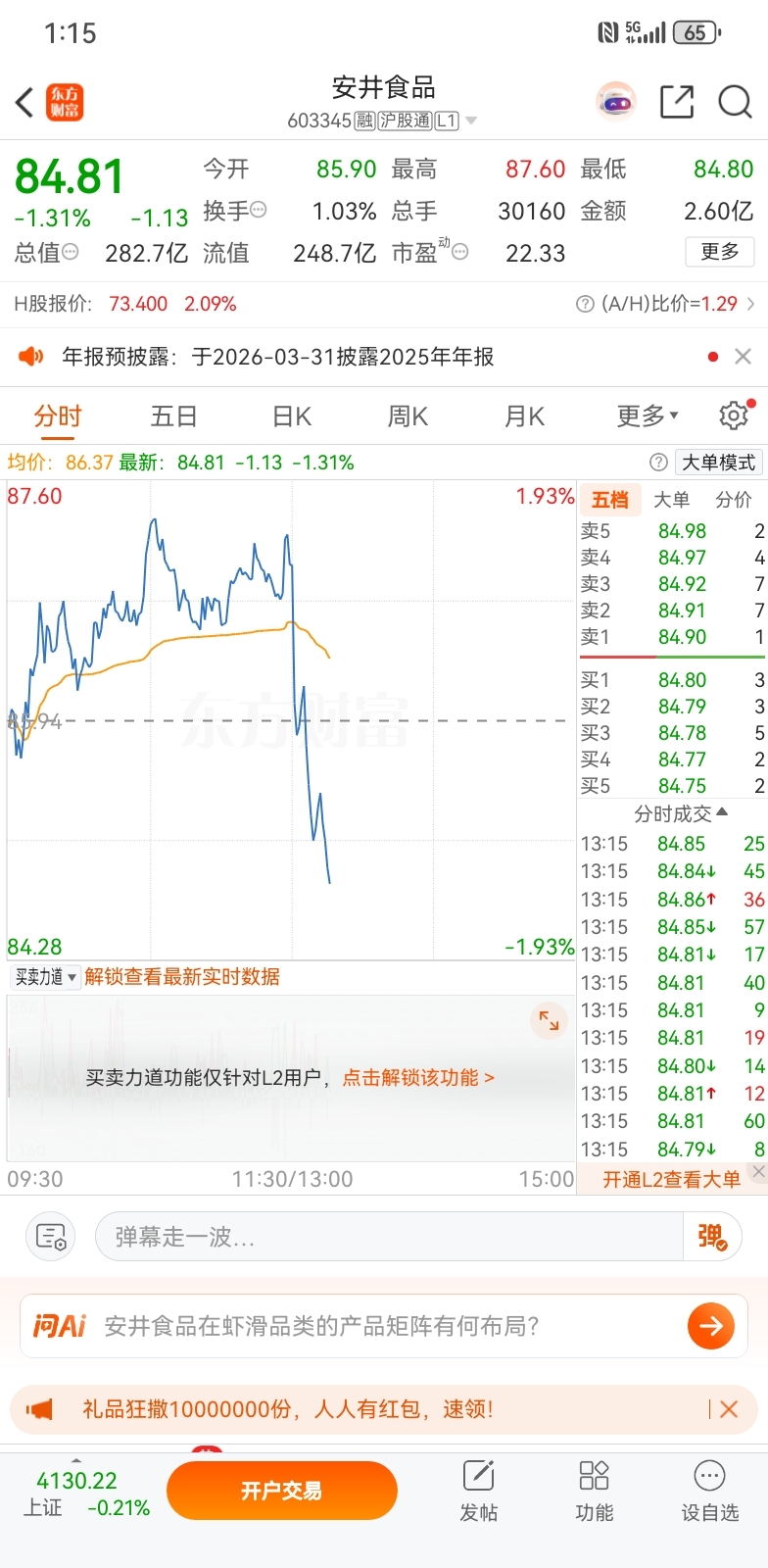This screenshot has height=1568, width=768.
Task: Open the 更多 chart period dropdown
Action: click(648, 416)
